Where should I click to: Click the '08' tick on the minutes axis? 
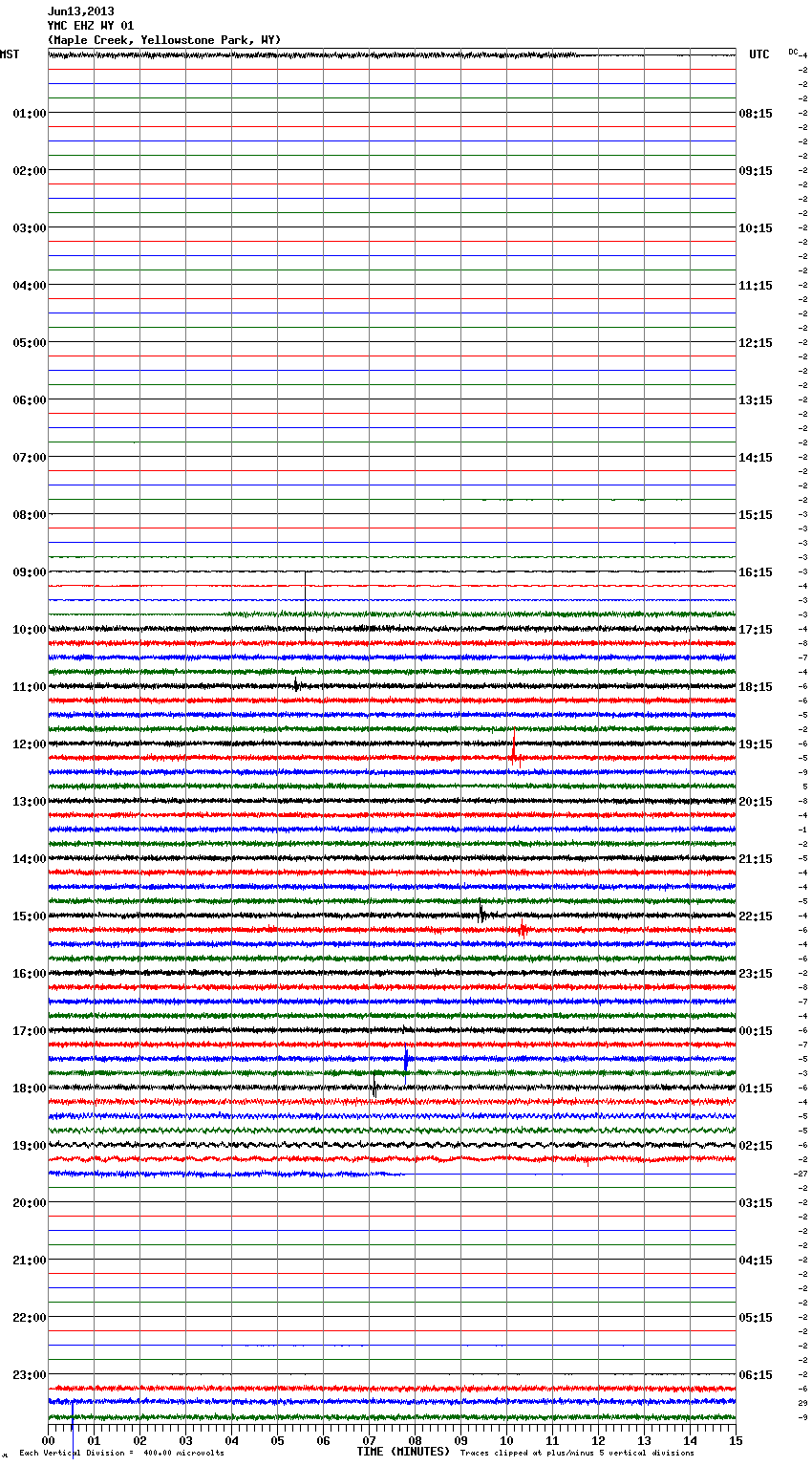415,1440
